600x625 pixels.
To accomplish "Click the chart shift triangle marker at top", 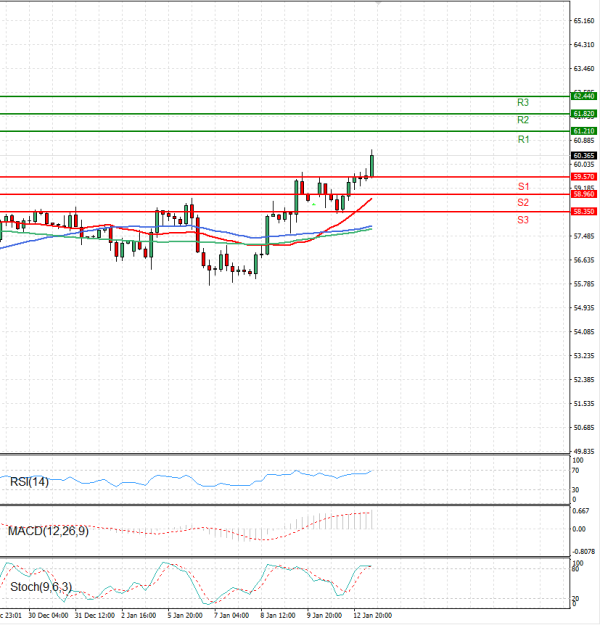I will pyautogui.click(x=378, y=4).
